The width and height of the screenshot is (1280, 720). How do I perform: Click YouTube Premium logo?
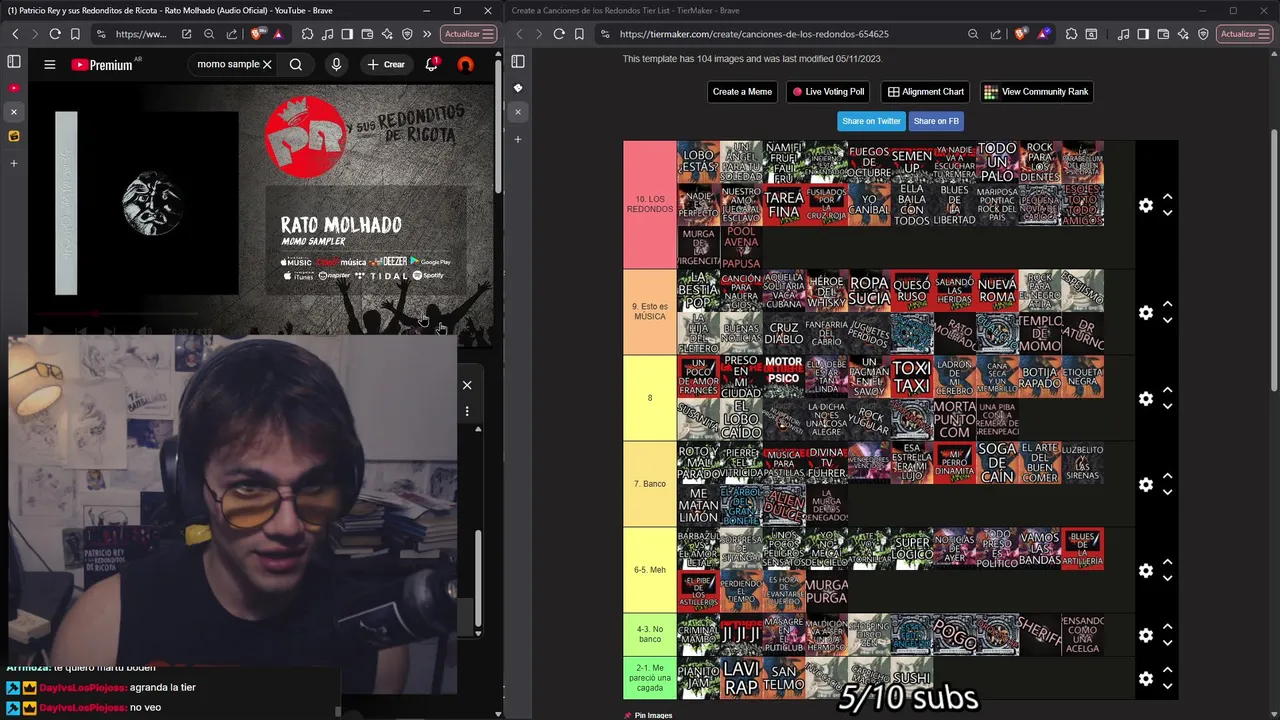coord(102,64)
